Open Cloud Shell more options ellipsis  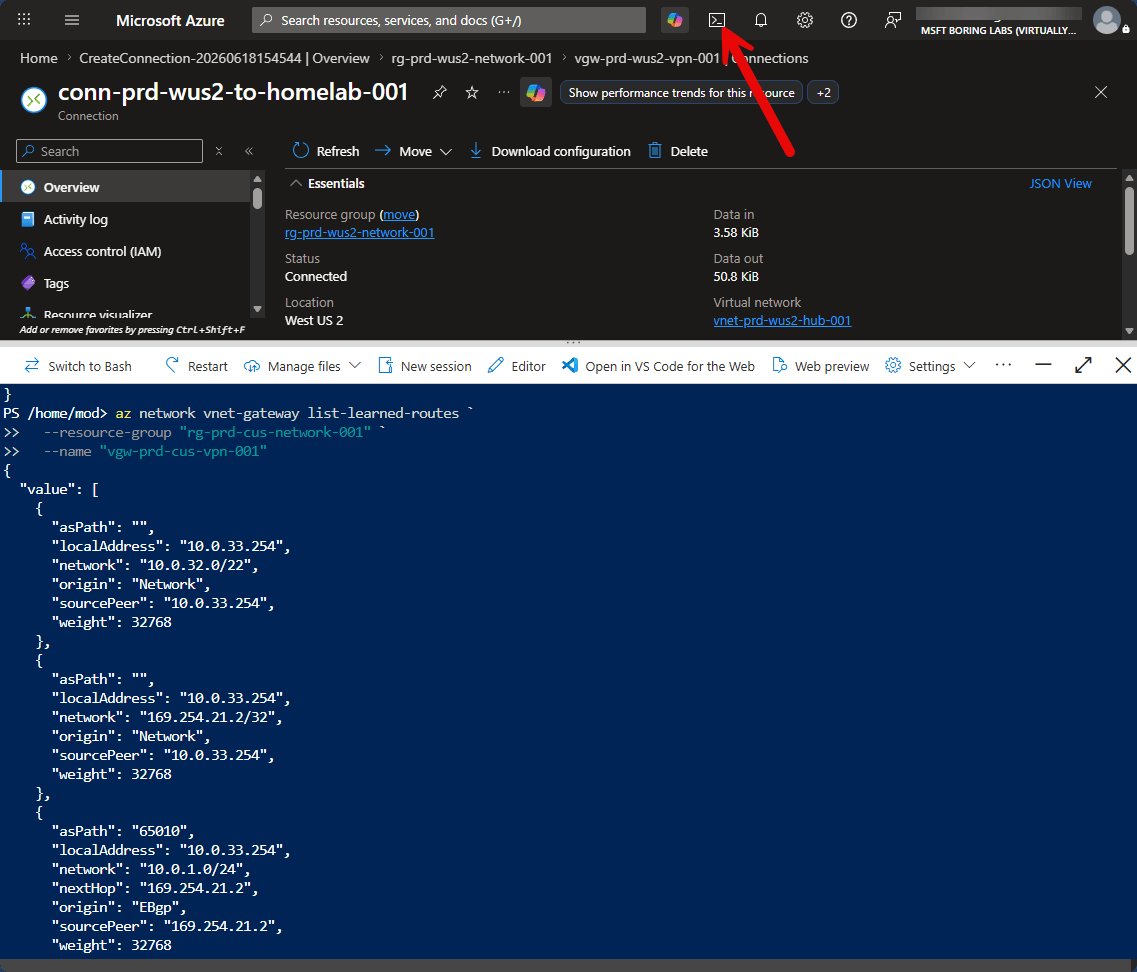point(1004,365)
